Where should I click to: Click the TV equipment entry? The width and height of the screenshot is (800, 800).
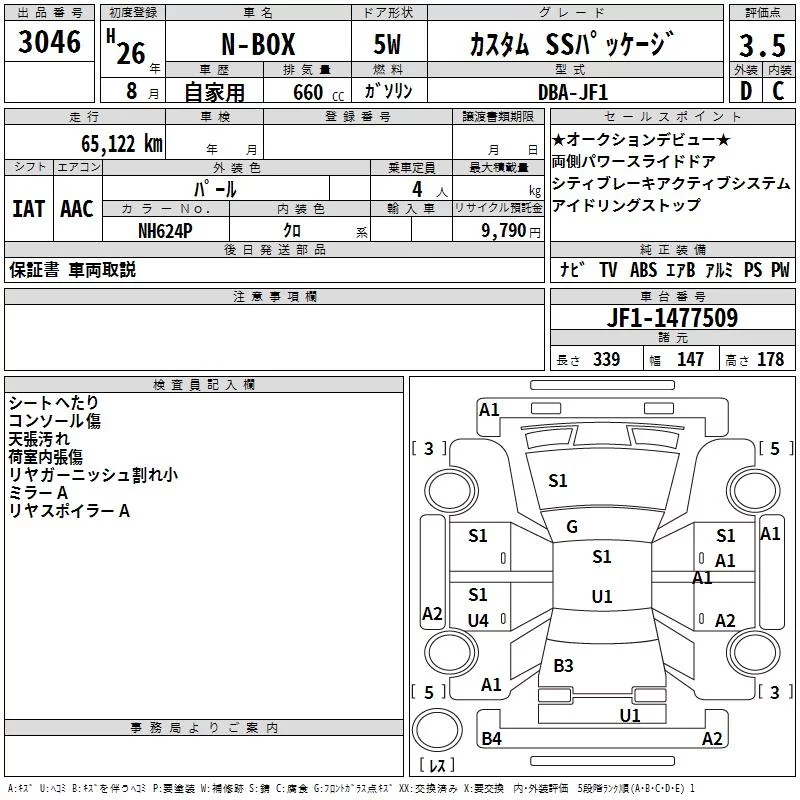click(608, 269)
